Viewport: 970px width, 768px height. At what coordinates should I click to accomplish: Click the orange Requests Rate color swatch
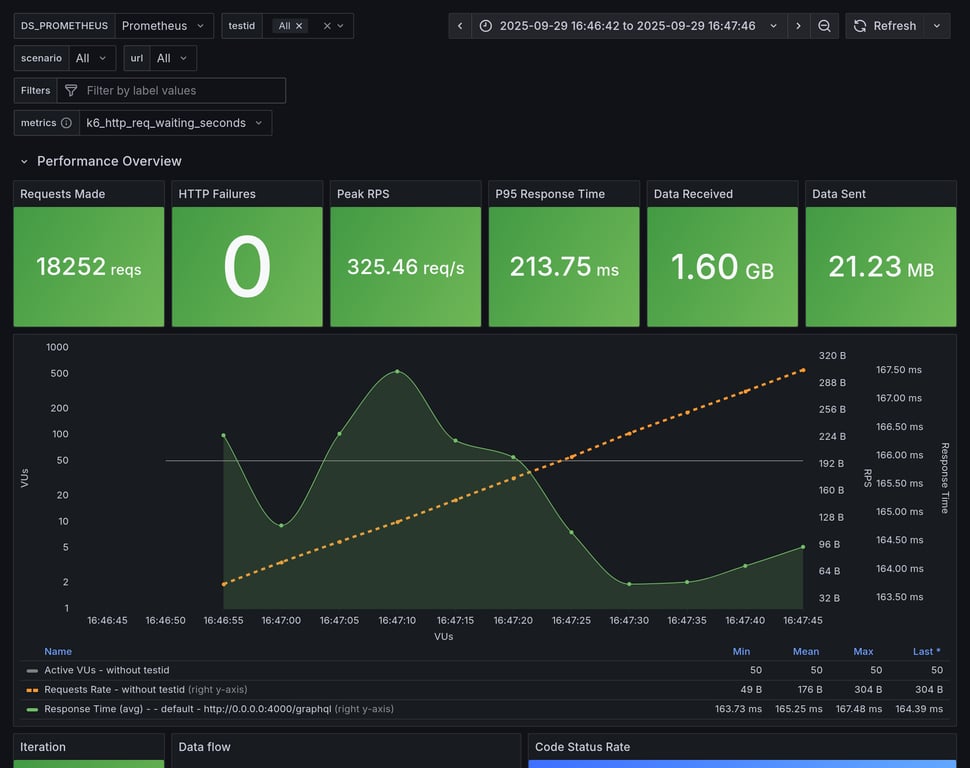32,689
